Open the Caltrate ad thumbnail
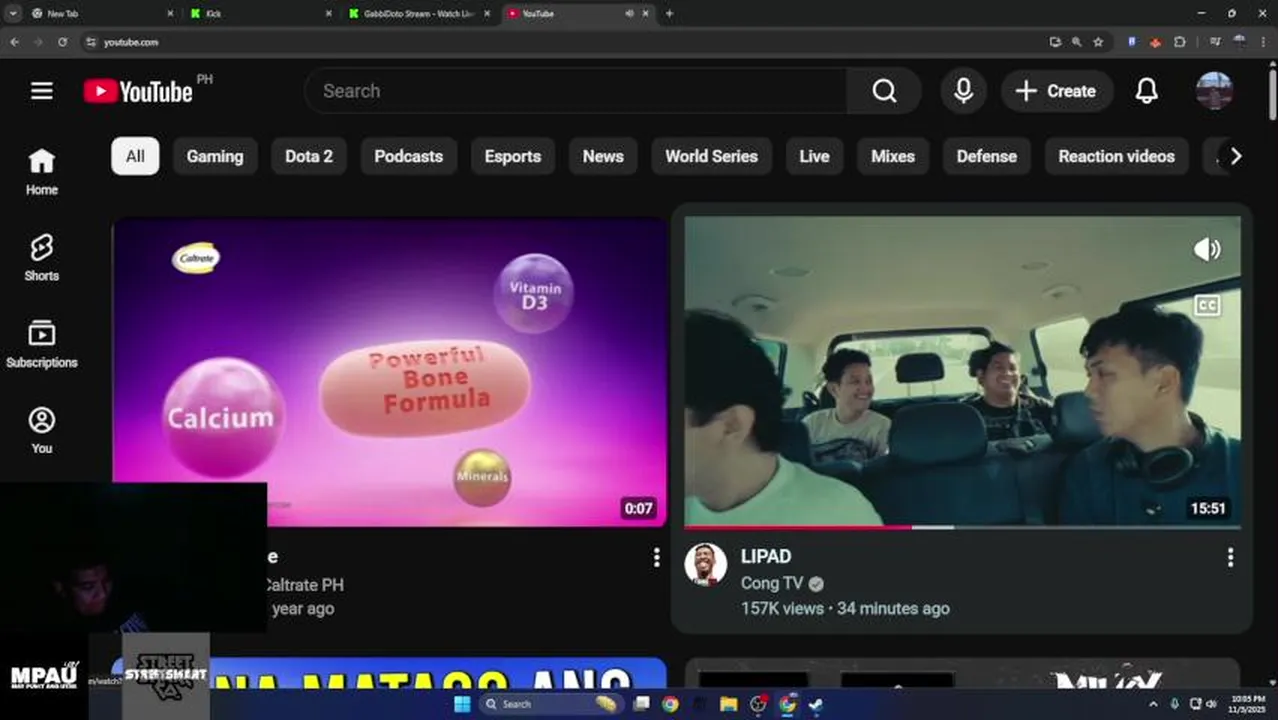Viewport: 1278px width, 720px height. [x=389, y=371]
